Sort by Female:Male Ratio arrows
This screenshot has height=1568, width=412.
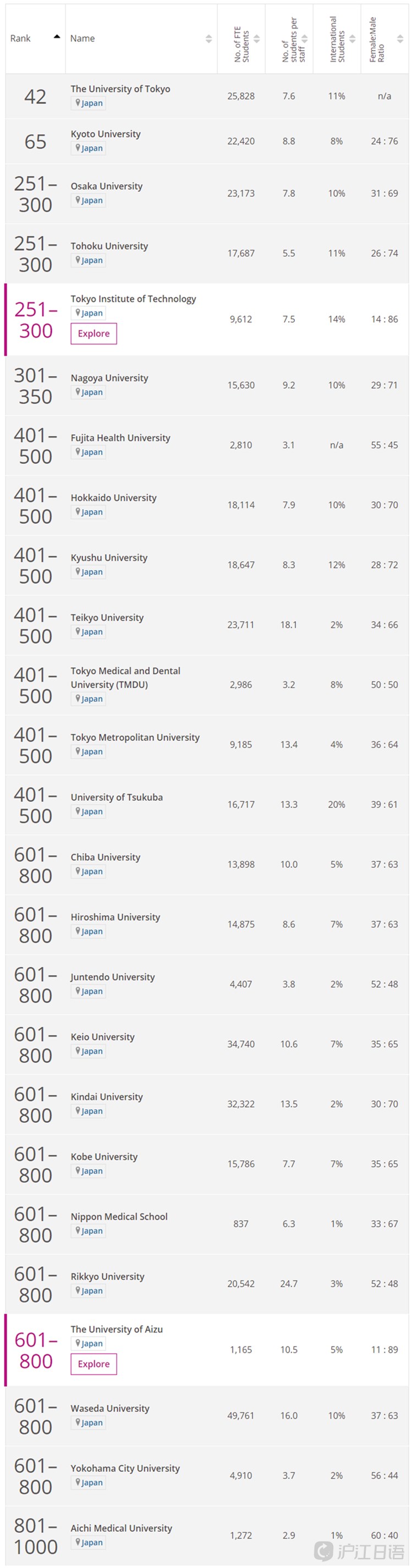pos(400,38)
